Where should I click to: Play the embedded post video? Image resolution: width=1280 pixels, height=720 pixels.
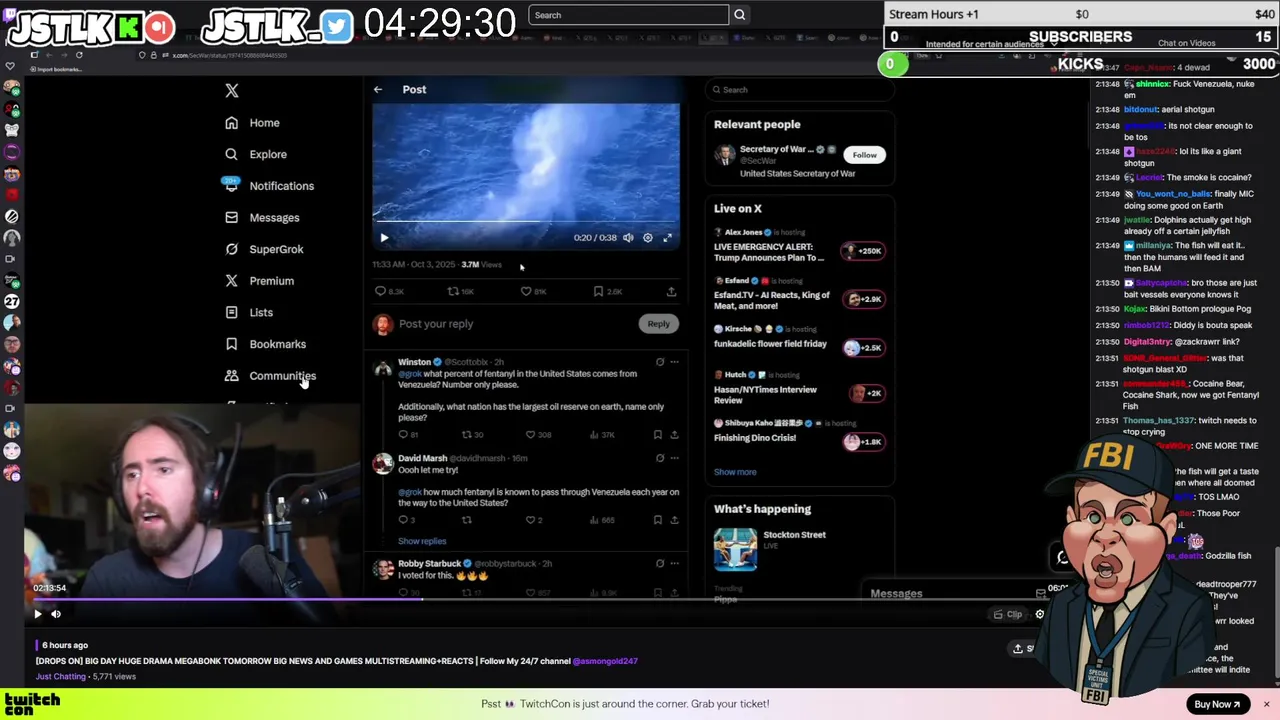tap(384, 238)
